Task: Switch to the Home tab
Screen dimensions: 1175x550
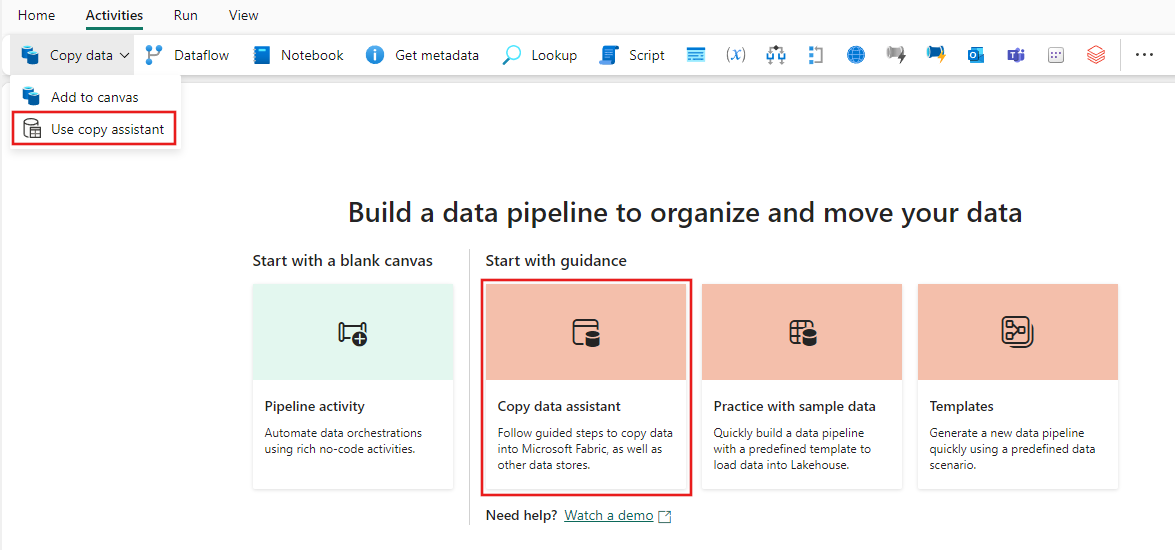Action: 36,15
